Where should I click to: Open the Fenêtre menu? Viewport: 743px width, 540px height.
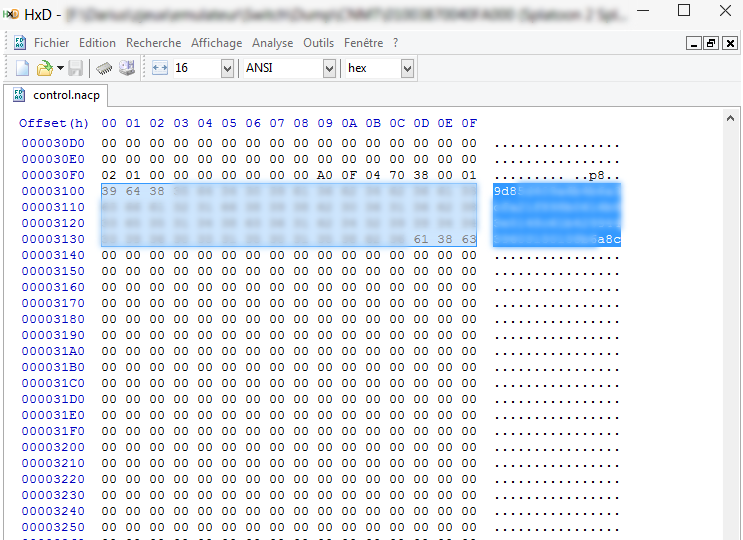click(363, 43)
